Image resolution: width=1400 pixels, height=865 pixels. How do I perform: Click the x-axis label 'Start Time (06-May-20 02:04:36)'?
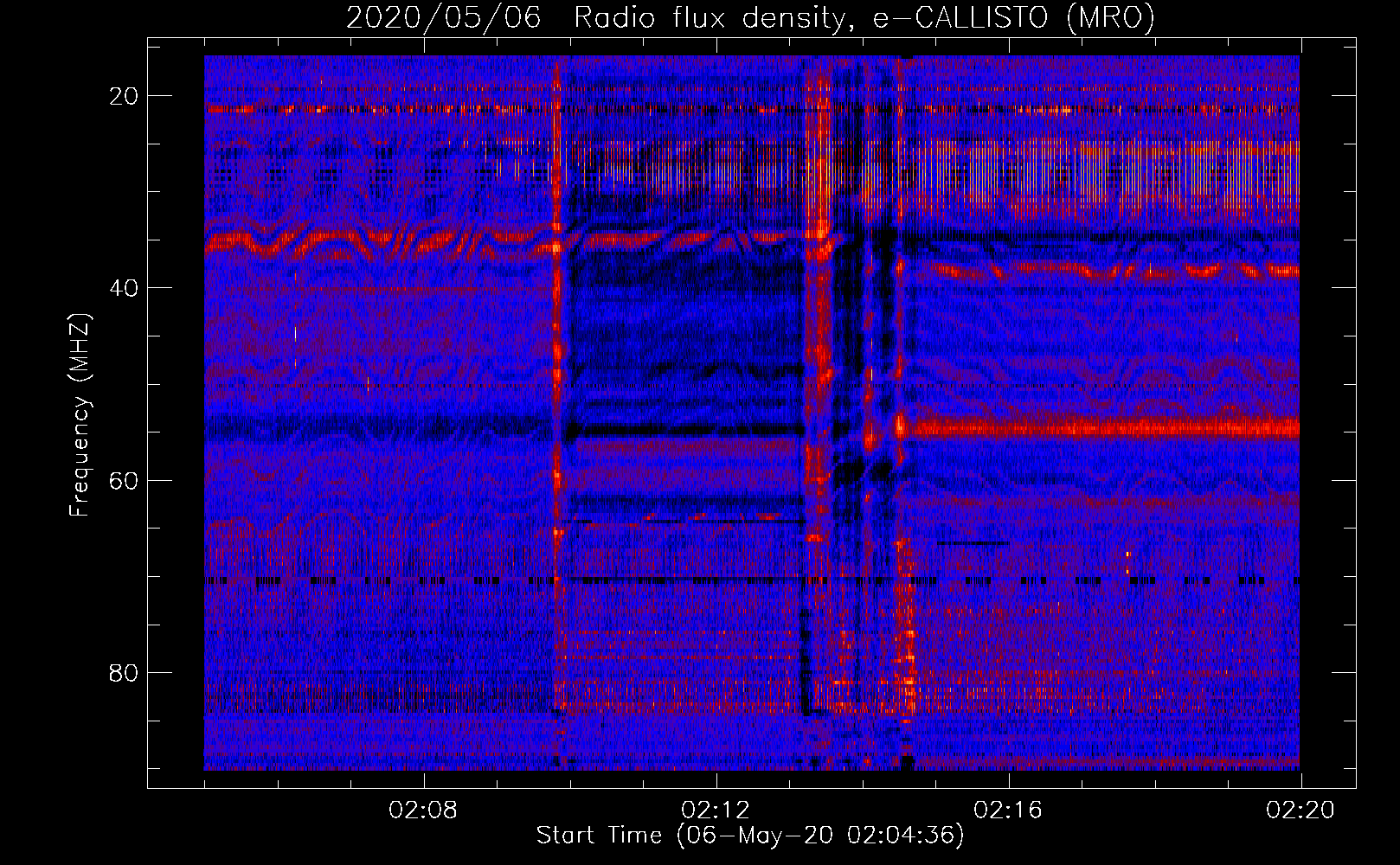(x=750, y=836)
